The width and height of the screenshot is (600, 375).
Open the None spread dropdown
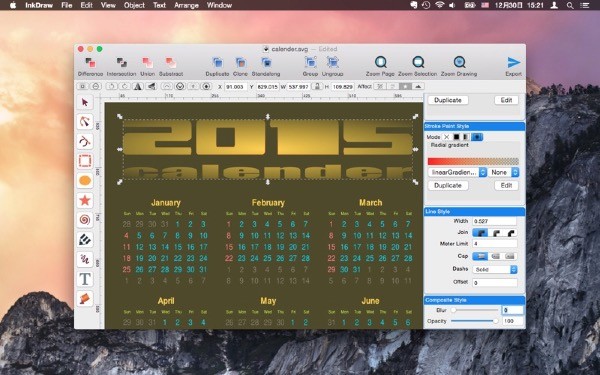(x=503, y=173)
